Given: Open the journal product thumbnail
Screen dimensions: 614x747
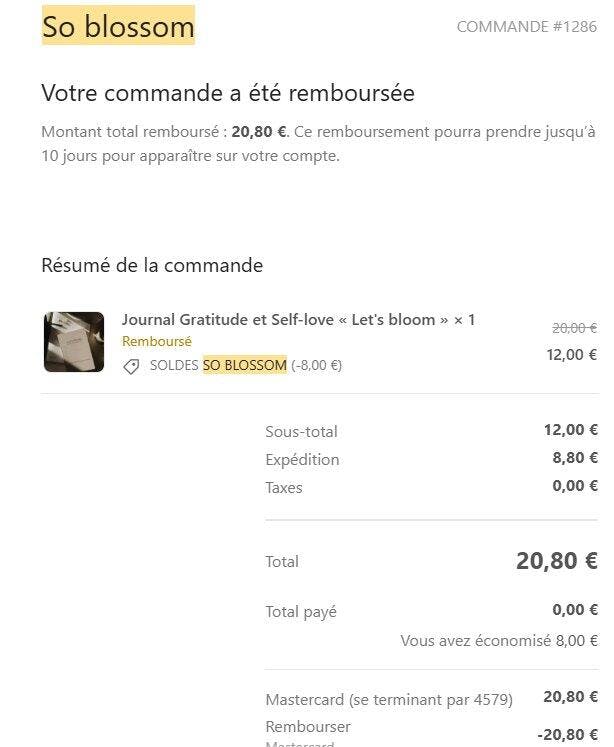Looking at the screenshot, I should coord(74,342).
